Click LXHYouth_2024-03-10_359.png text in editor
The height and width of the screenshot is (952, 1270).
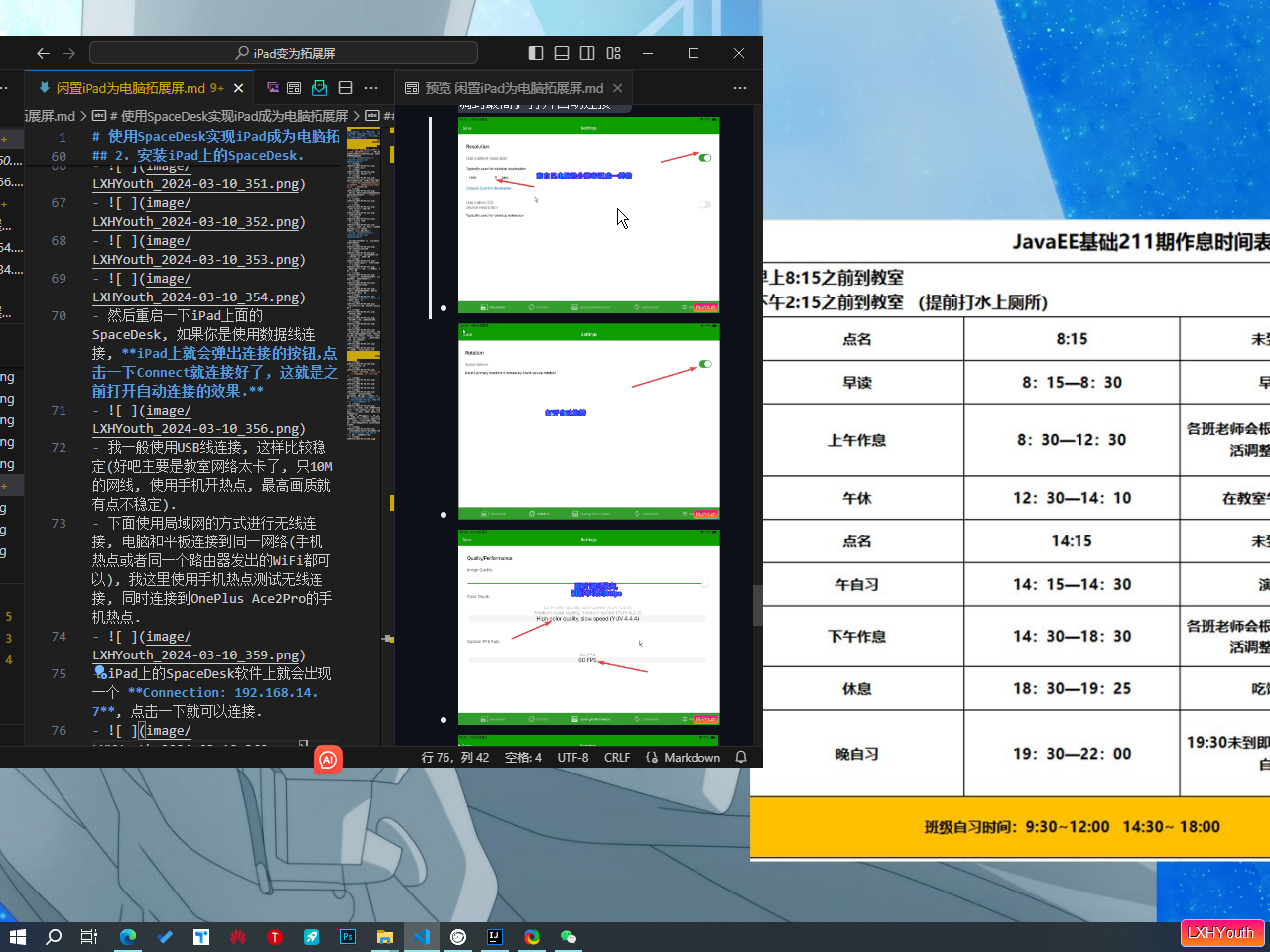click(x=195, y=654)
